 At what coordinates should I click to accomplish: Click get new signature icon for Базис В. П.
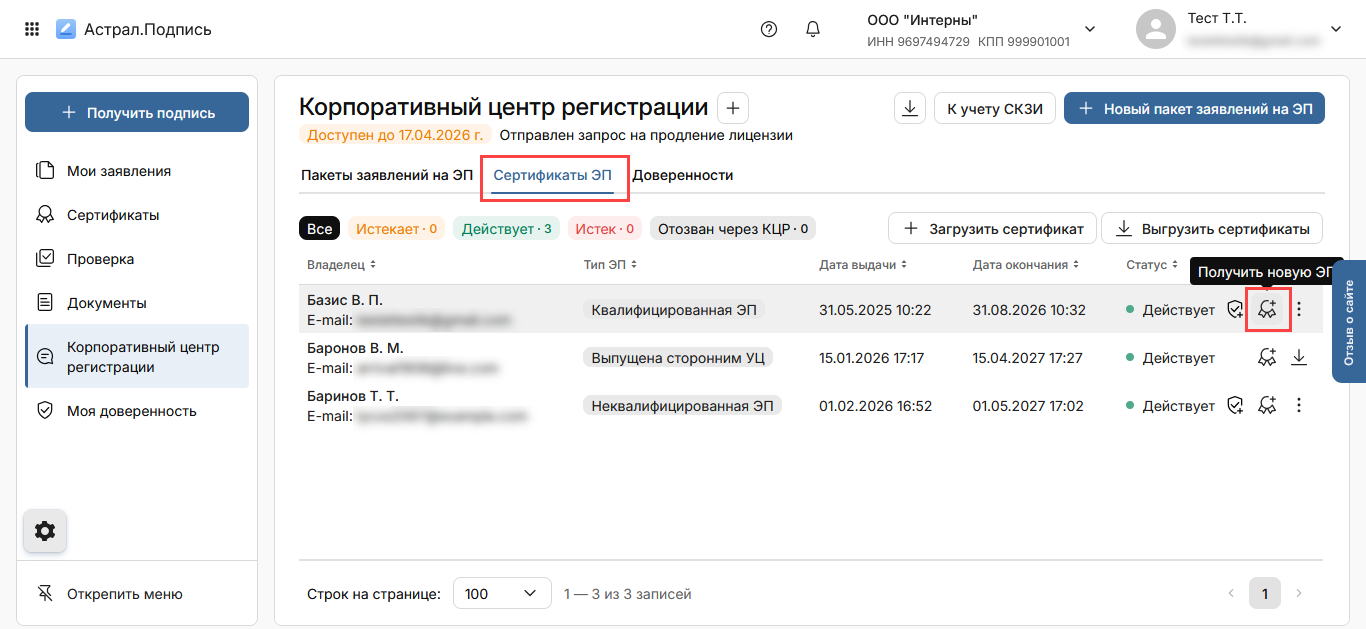tap(1267, 310)
